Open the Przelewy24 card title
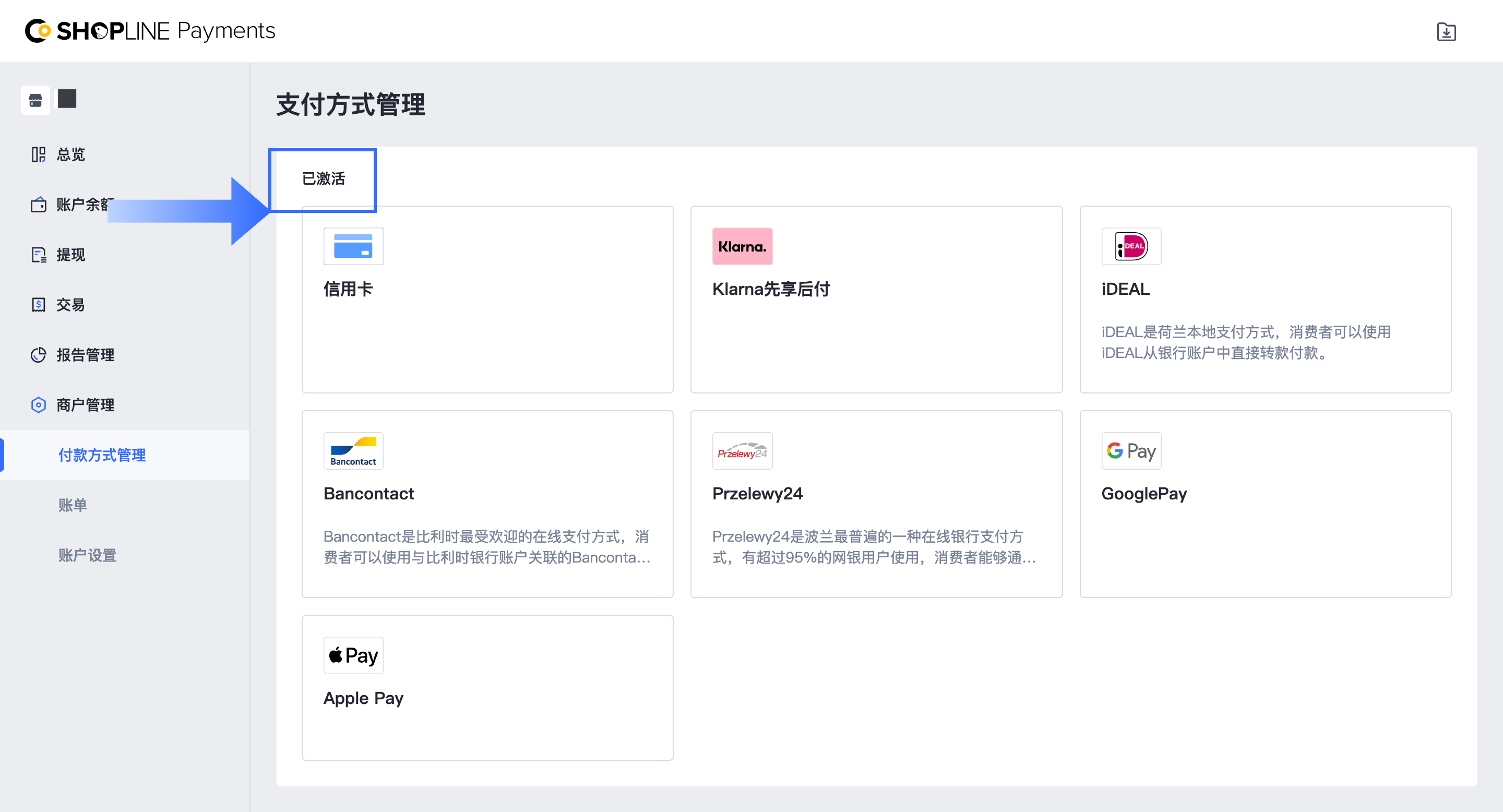The image size is (1503, 812). coord(757,494)
